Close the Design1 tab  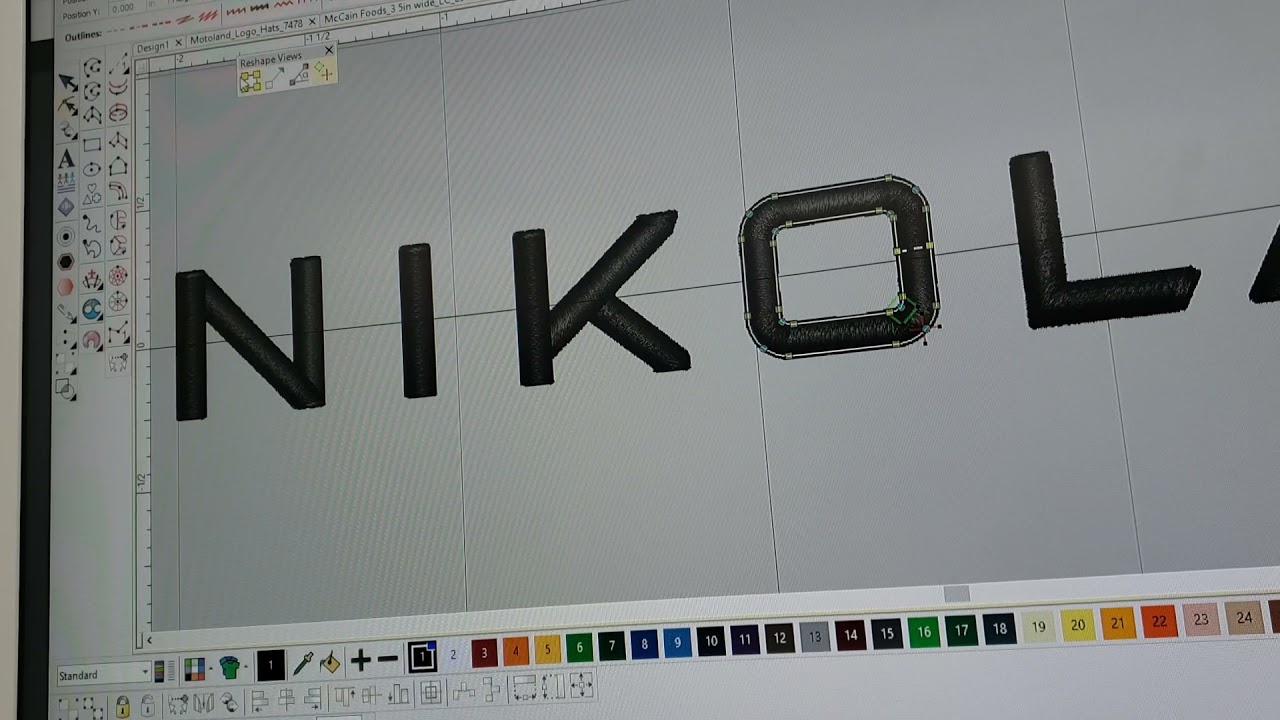(x=178, y=43)
